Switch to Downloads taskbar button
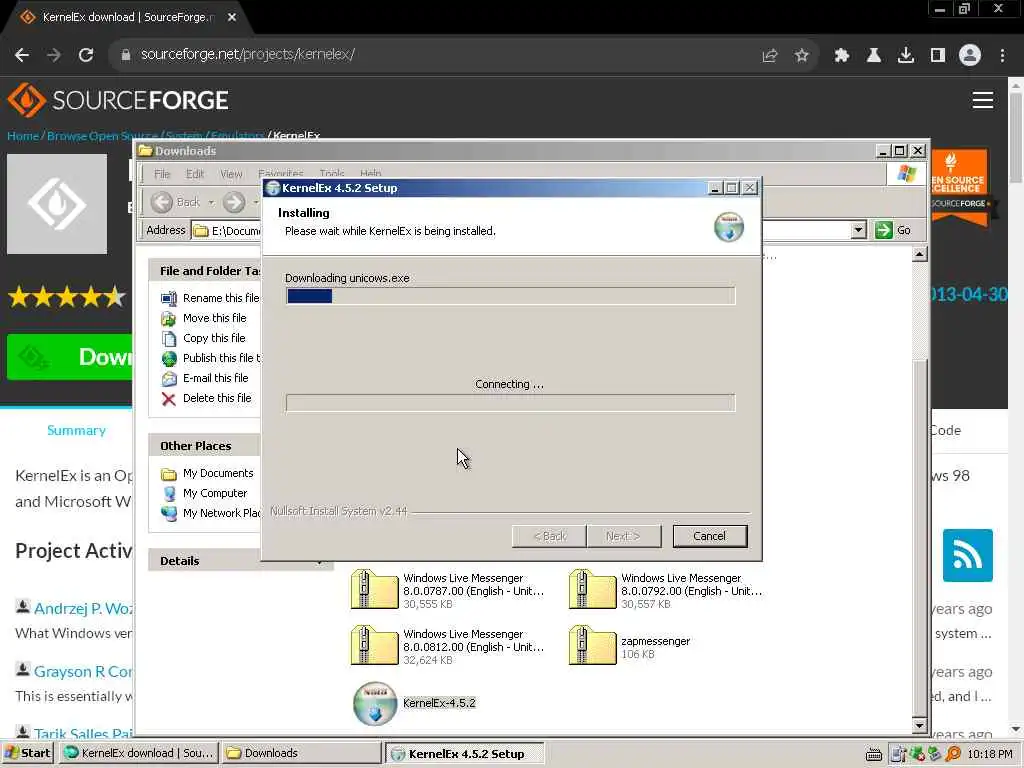Image resolution: width=1024 pixels, height=768 pixels. tap(301, 753)
